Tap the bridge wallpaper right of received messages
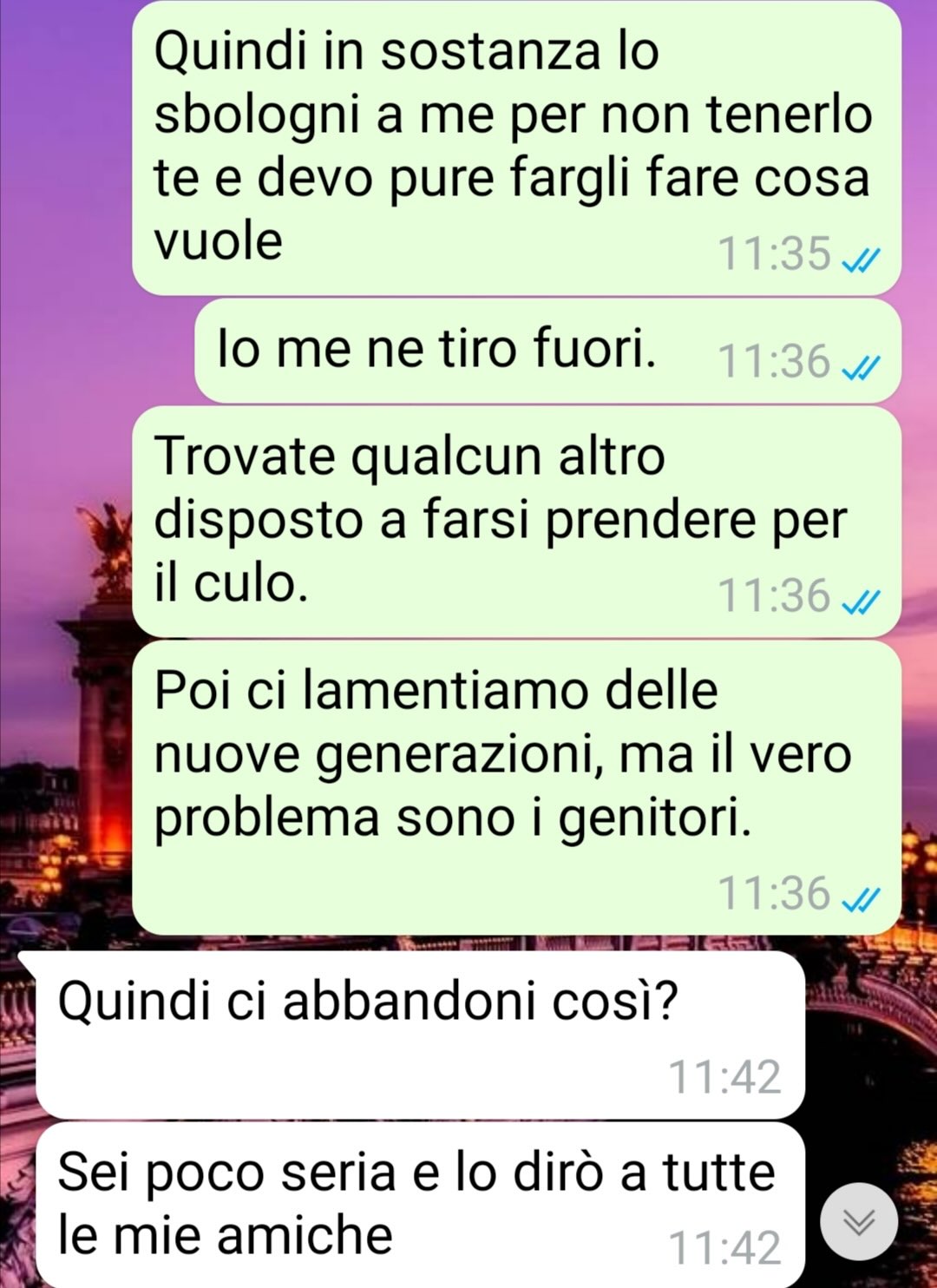 pyautogui.click(x=868, y=1042)
